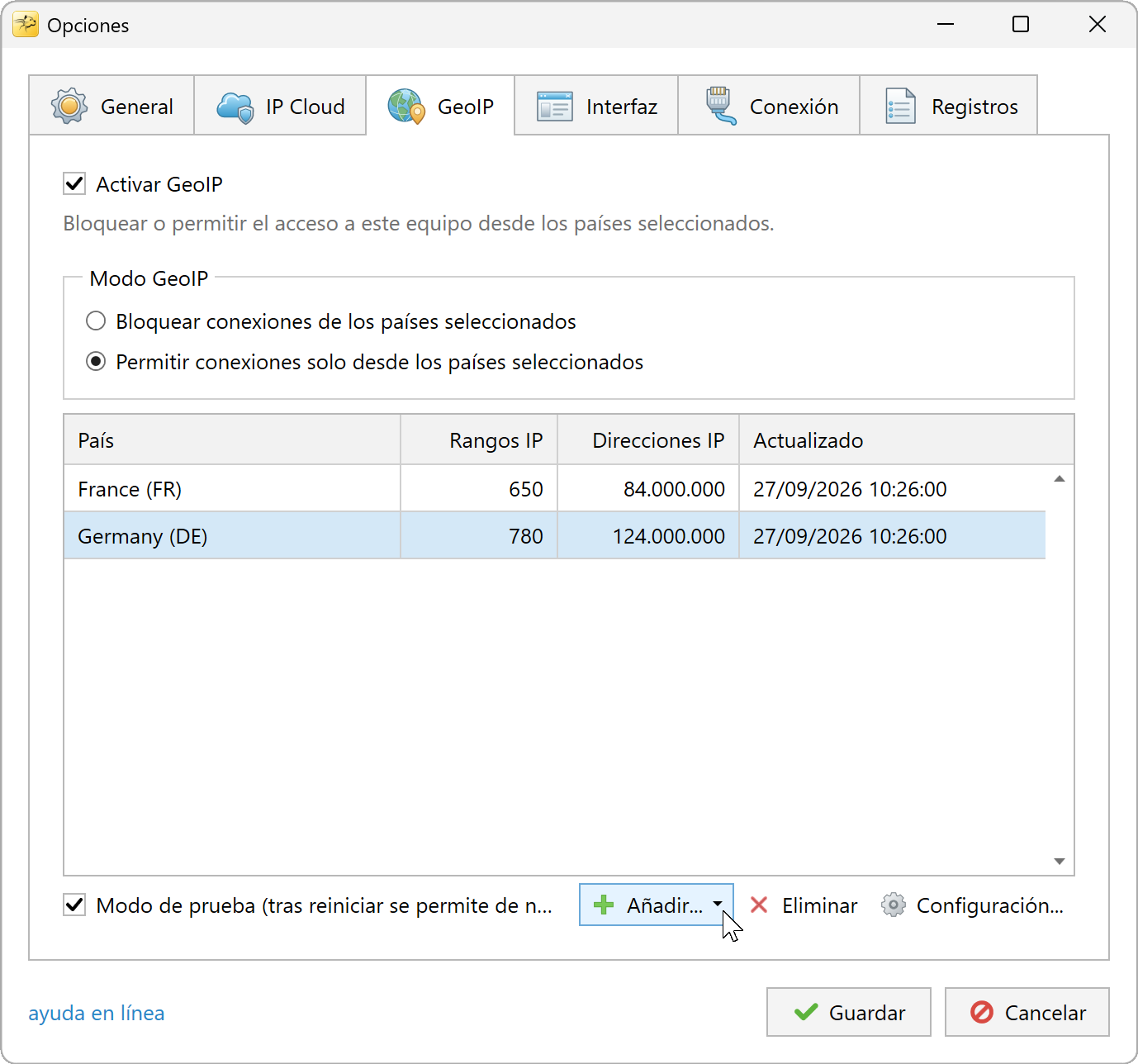Click the IP Cloud shield-cloud icon

[x=235, y=107]
